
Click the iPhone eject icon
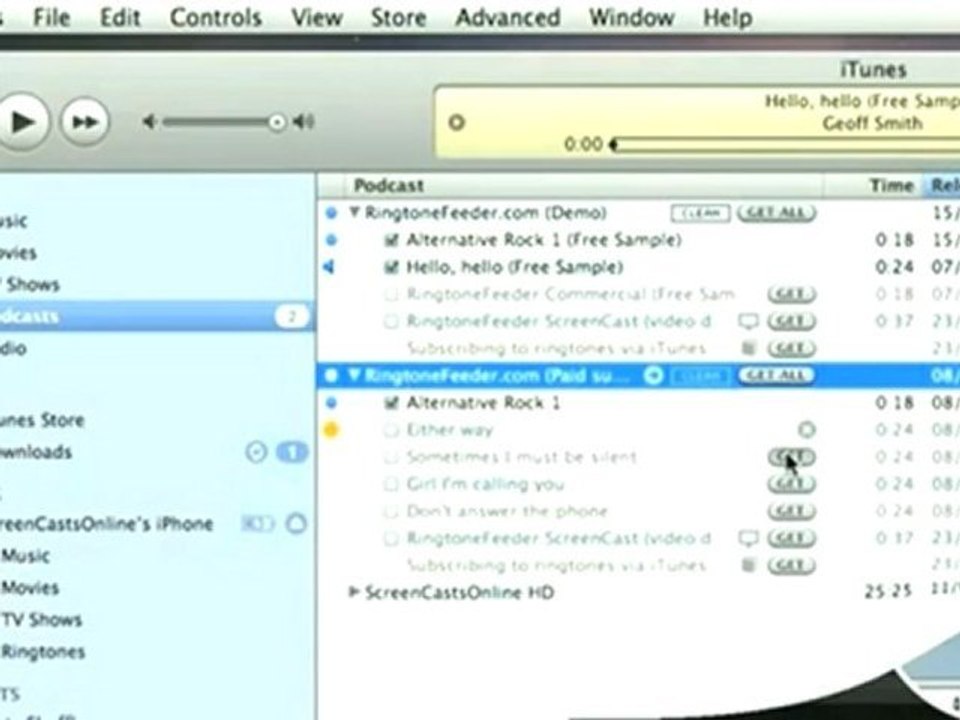coord(296,523)
